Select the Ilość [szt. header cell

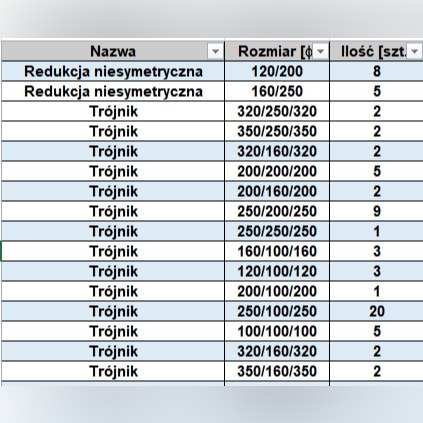click(x=376, y=51)
